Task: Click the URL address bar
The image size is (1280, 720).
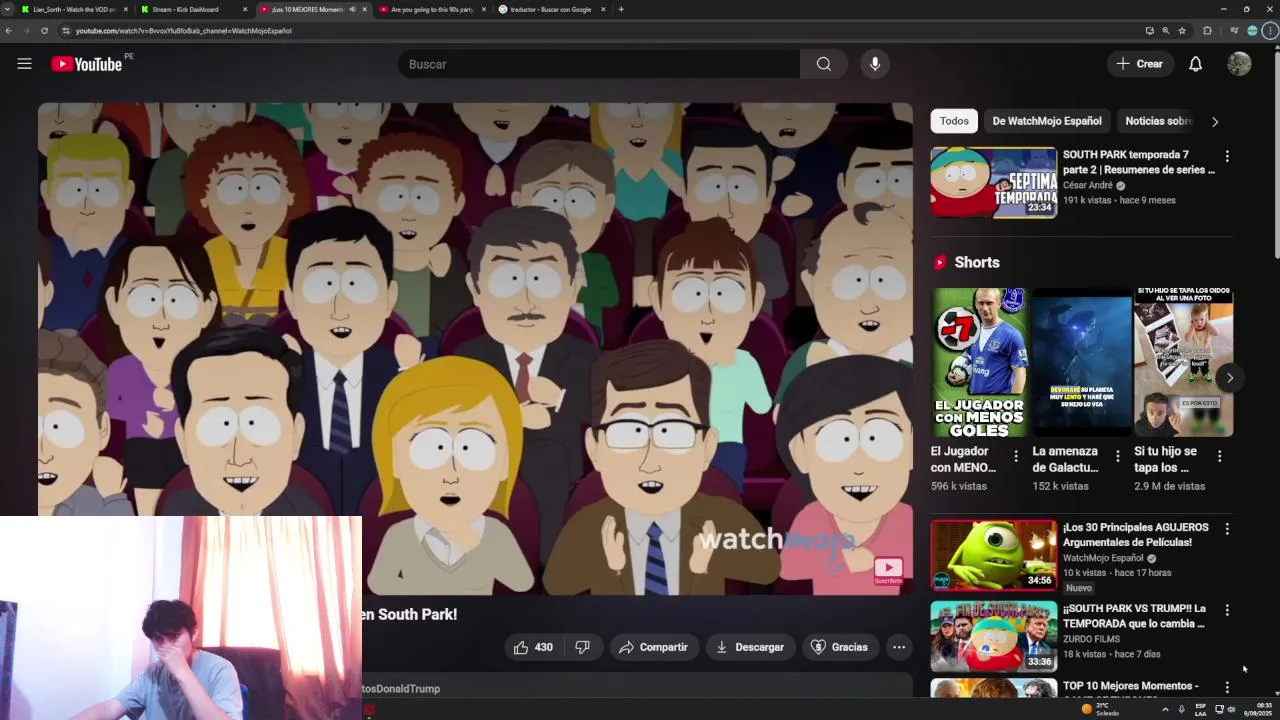Action: point(600,31)
